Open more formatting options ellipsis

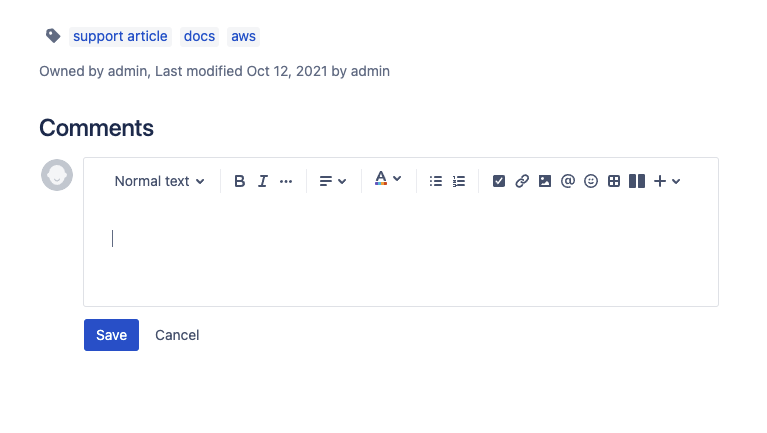click(286, 181)
